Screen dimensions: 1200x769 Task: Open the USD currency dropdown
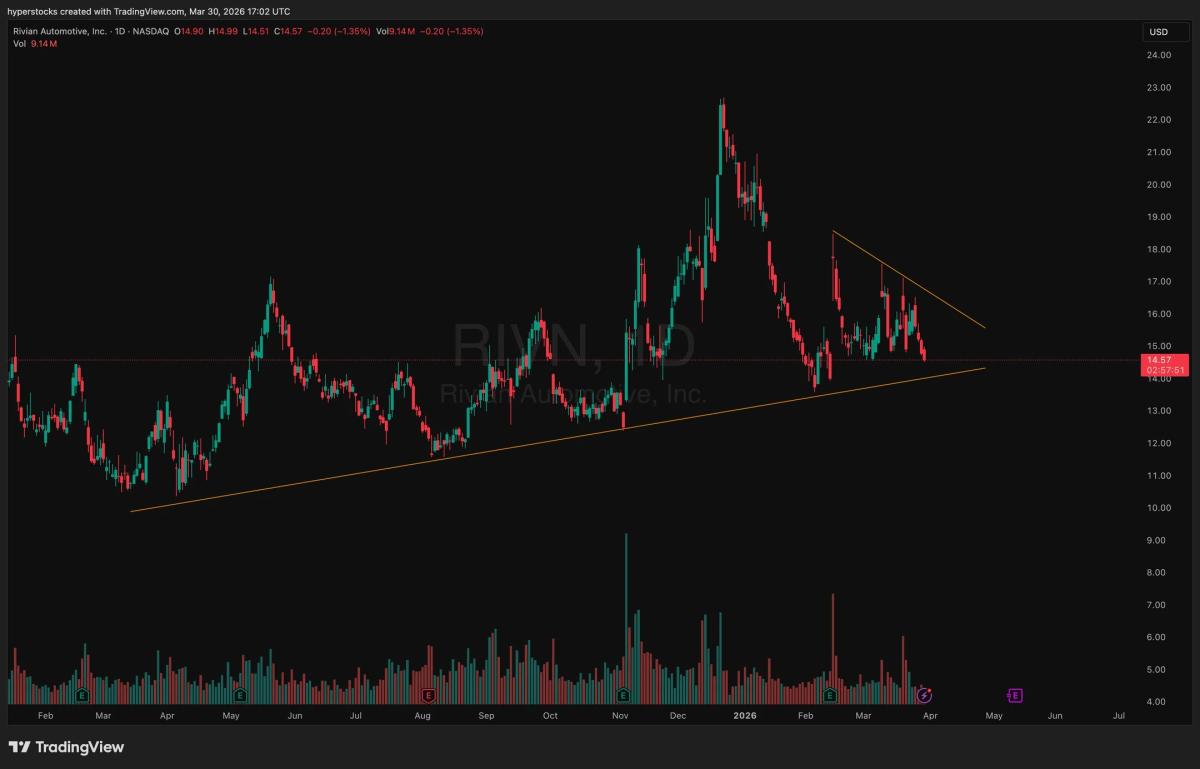pyautogui.click(x=1160, y=31)
